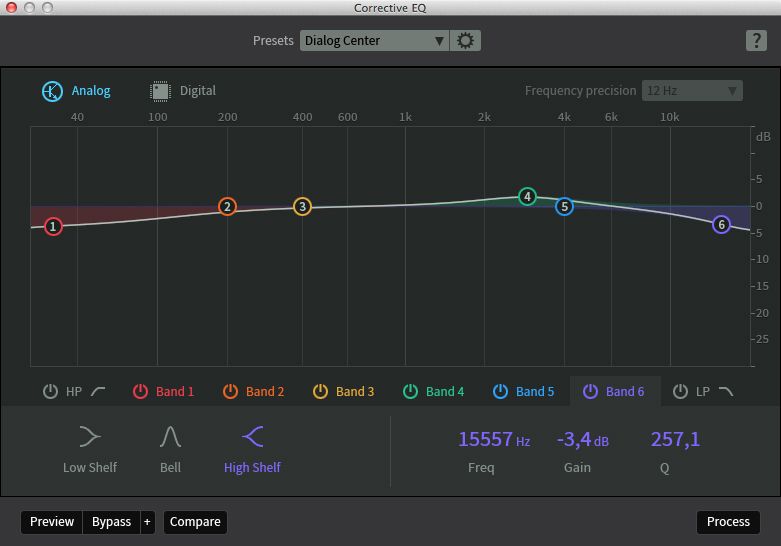
Task: Toggle Band 4 power button
Action: 410,392
